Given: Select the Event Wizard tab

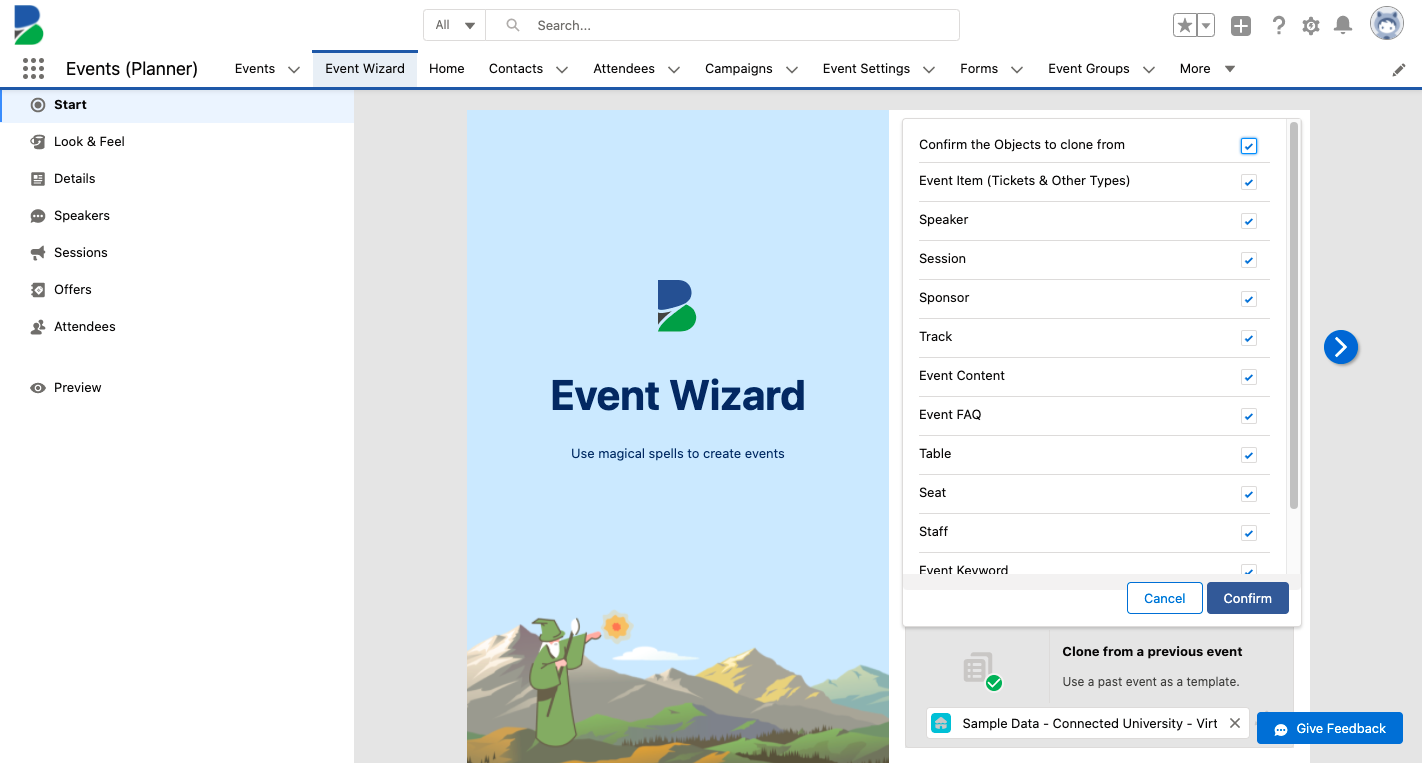Looking at the screenshot, I should click(365, 69).
